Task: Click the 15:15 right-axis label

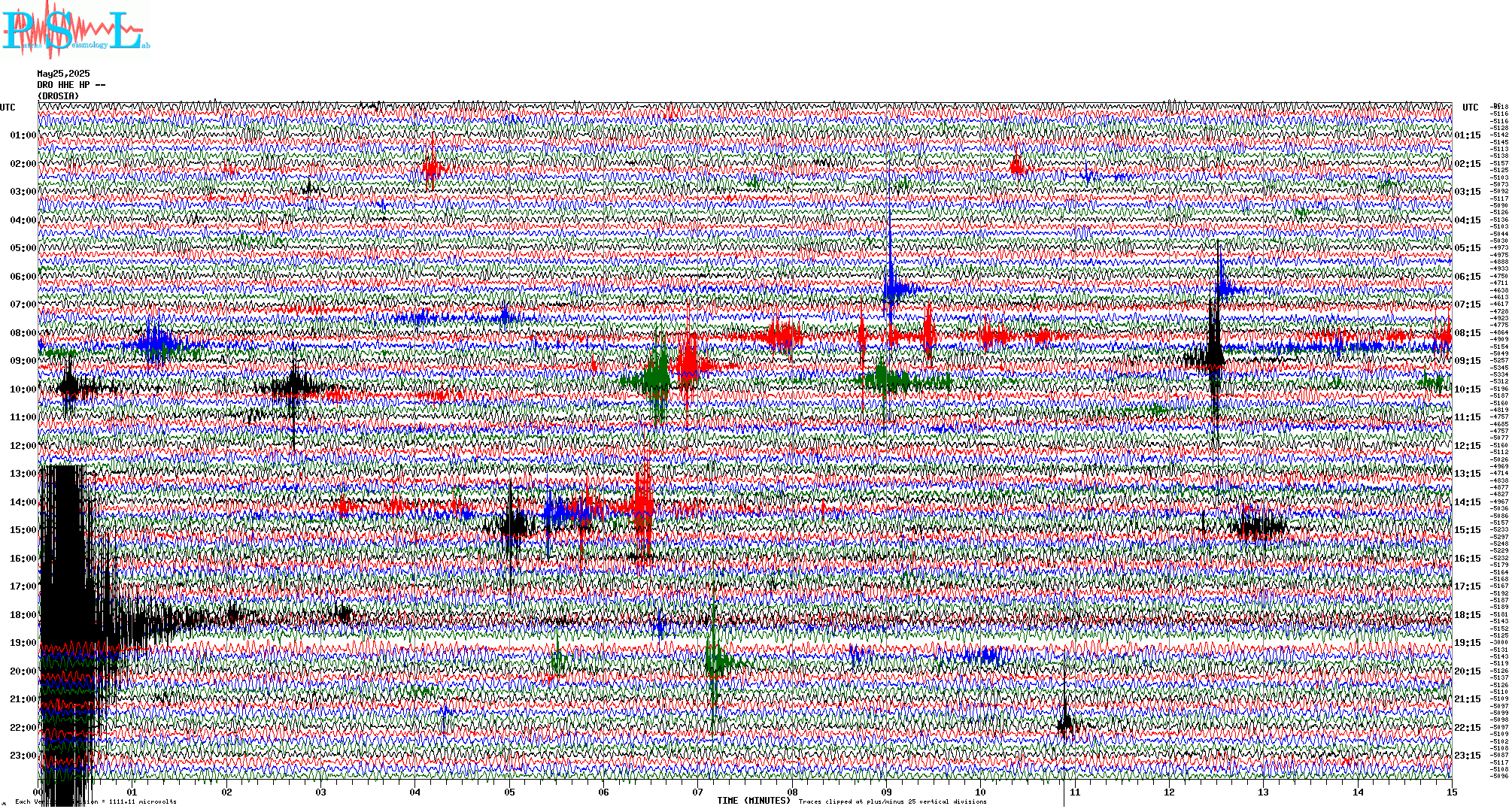Action: 1468,530
